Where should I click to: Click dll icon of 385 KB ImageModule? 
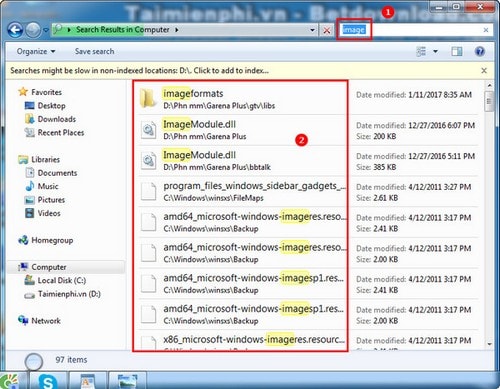pyautogui.click(x=148, y=161)
